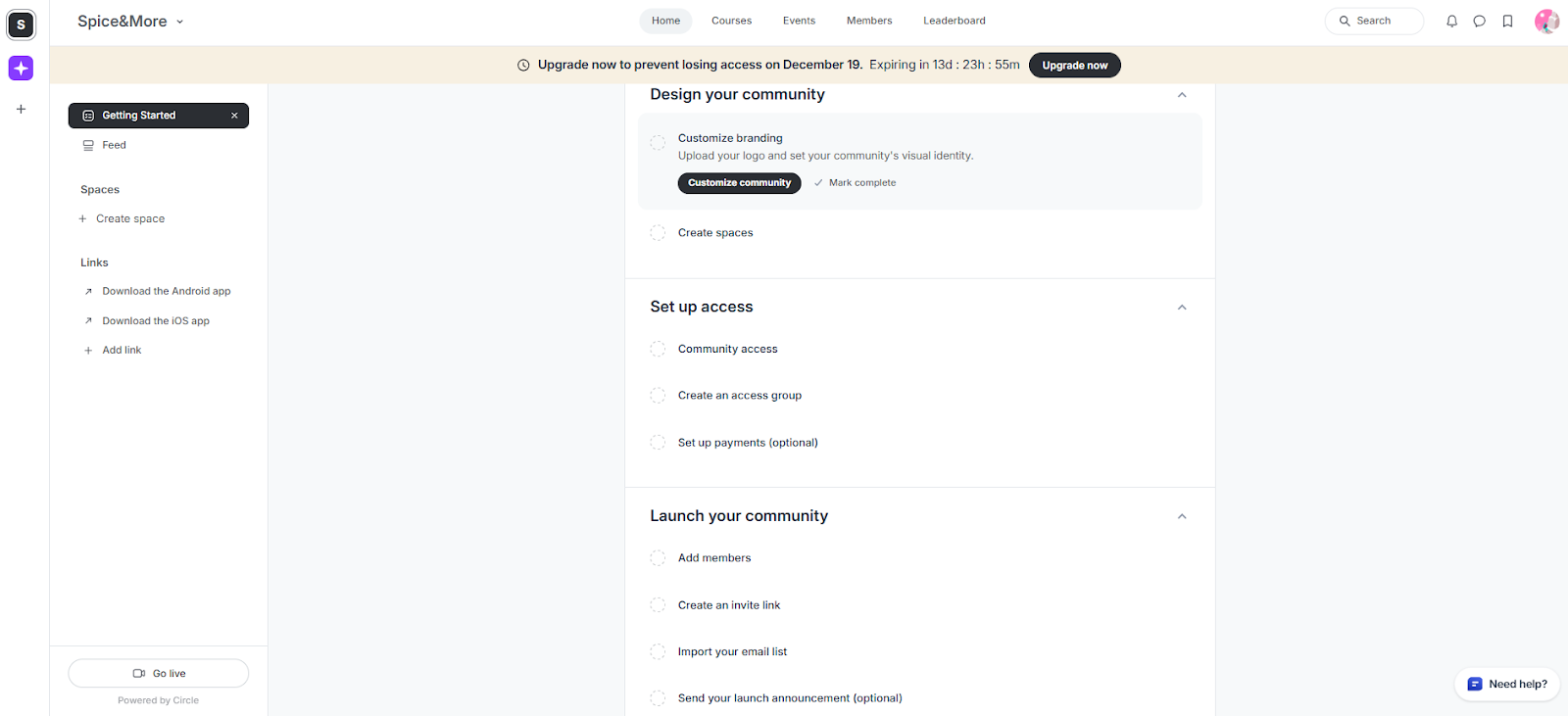
Task: Click the Powered by Circle link
Action: (158, 700)
